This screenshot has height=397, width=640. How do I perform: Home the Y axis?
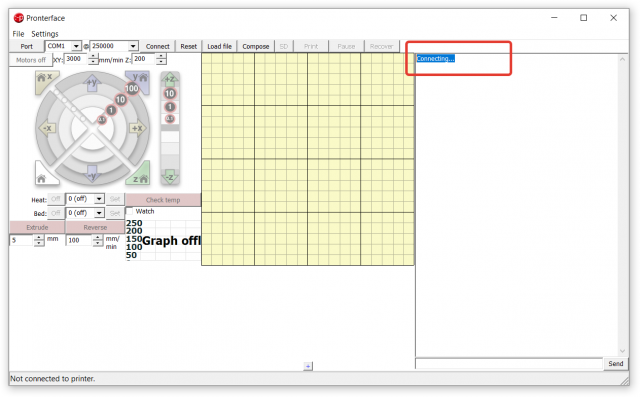click(x=139, y=80)
